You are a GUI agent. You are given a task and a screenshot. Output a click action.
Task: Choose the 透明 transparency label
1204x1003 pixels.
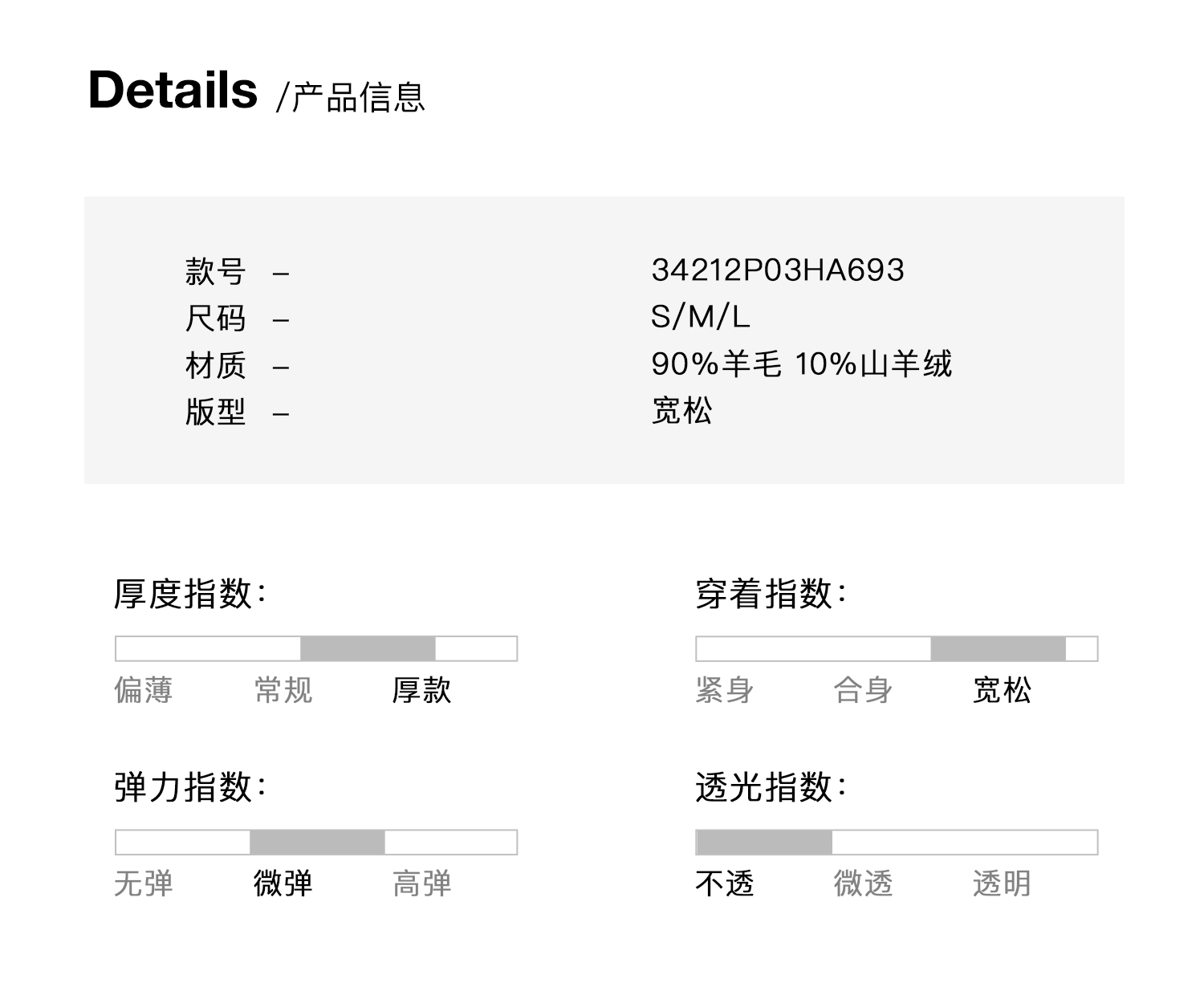(x=1002, y=883)
